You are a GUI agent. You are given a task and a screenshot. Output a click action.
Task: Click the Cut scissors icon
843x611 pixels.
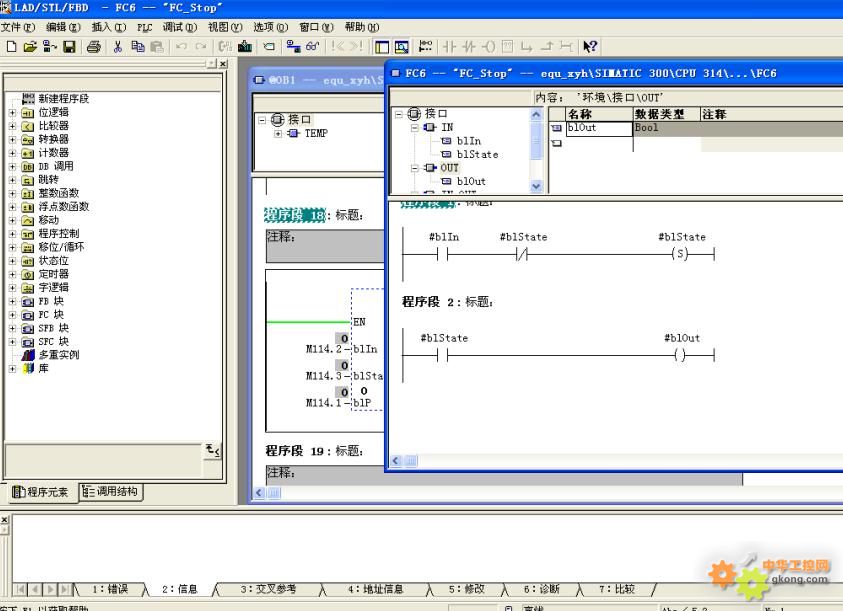click(118, 46)
